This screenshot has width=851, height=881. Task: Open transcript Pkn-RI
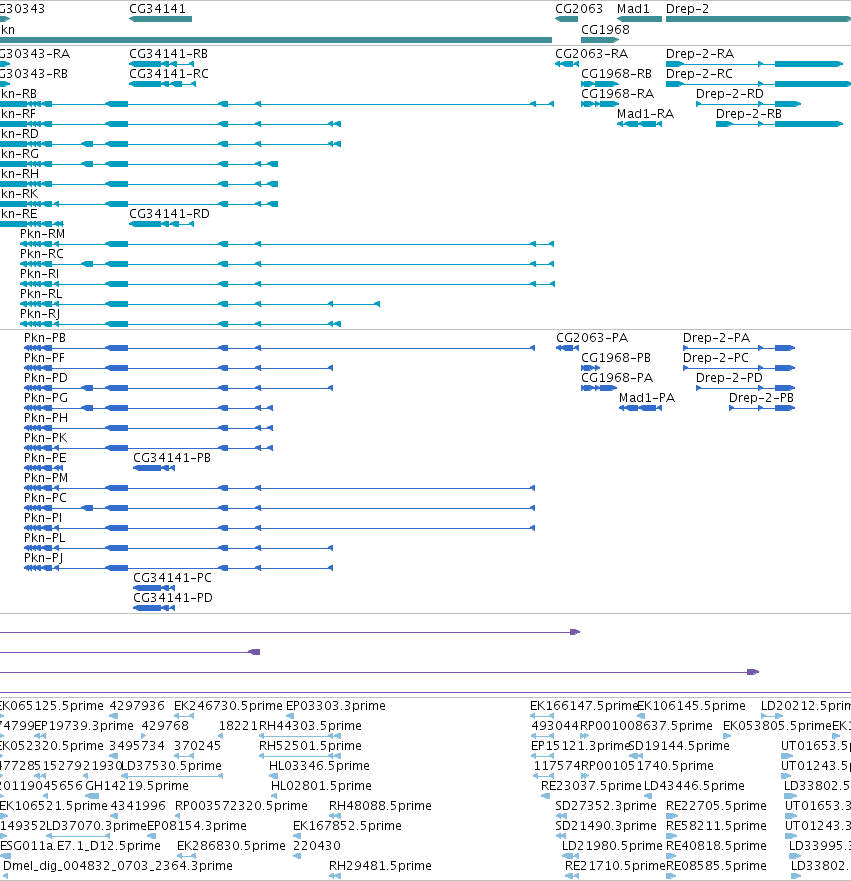pos(40,274)
